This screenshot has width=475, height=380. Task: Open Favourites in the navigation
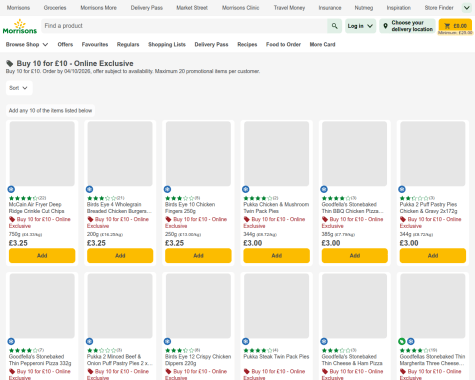95,44
